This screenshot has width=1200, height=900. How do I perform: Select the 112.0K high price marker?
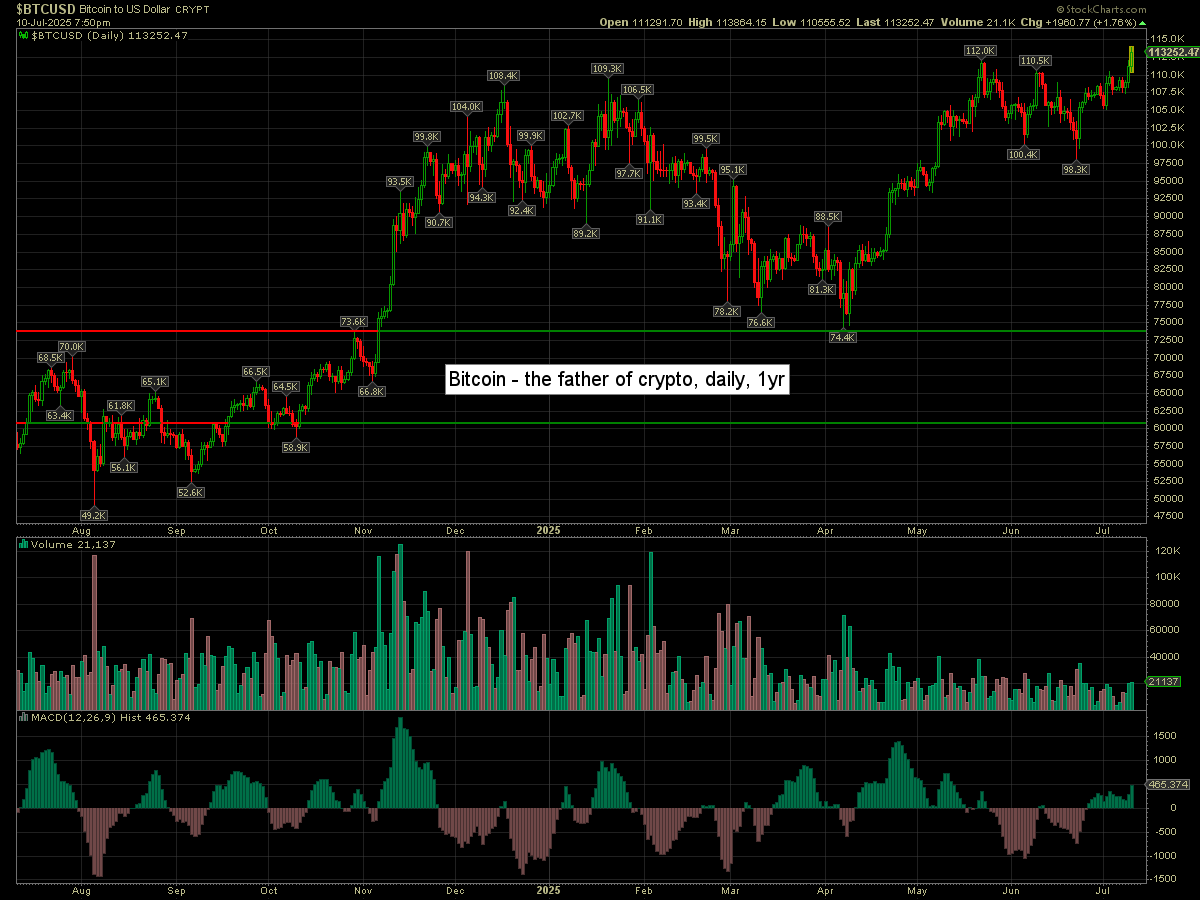[980, 50]
